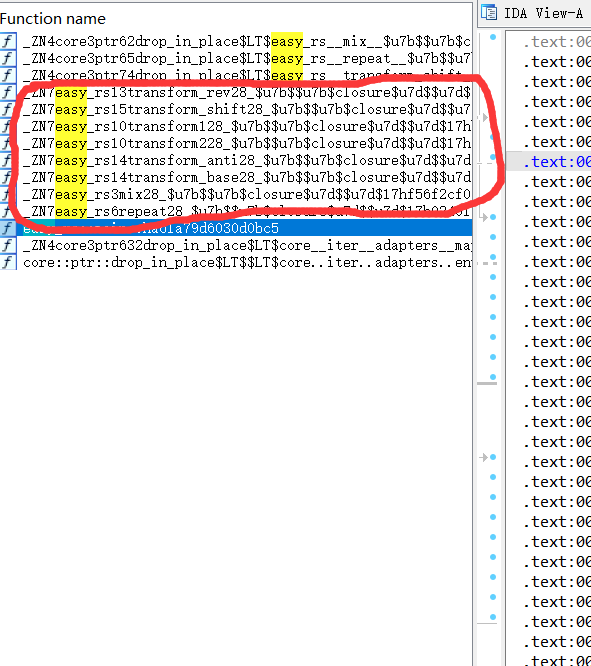
Task: Click the Function name column header
Action: pyautogui.click(x=53, y=19)
